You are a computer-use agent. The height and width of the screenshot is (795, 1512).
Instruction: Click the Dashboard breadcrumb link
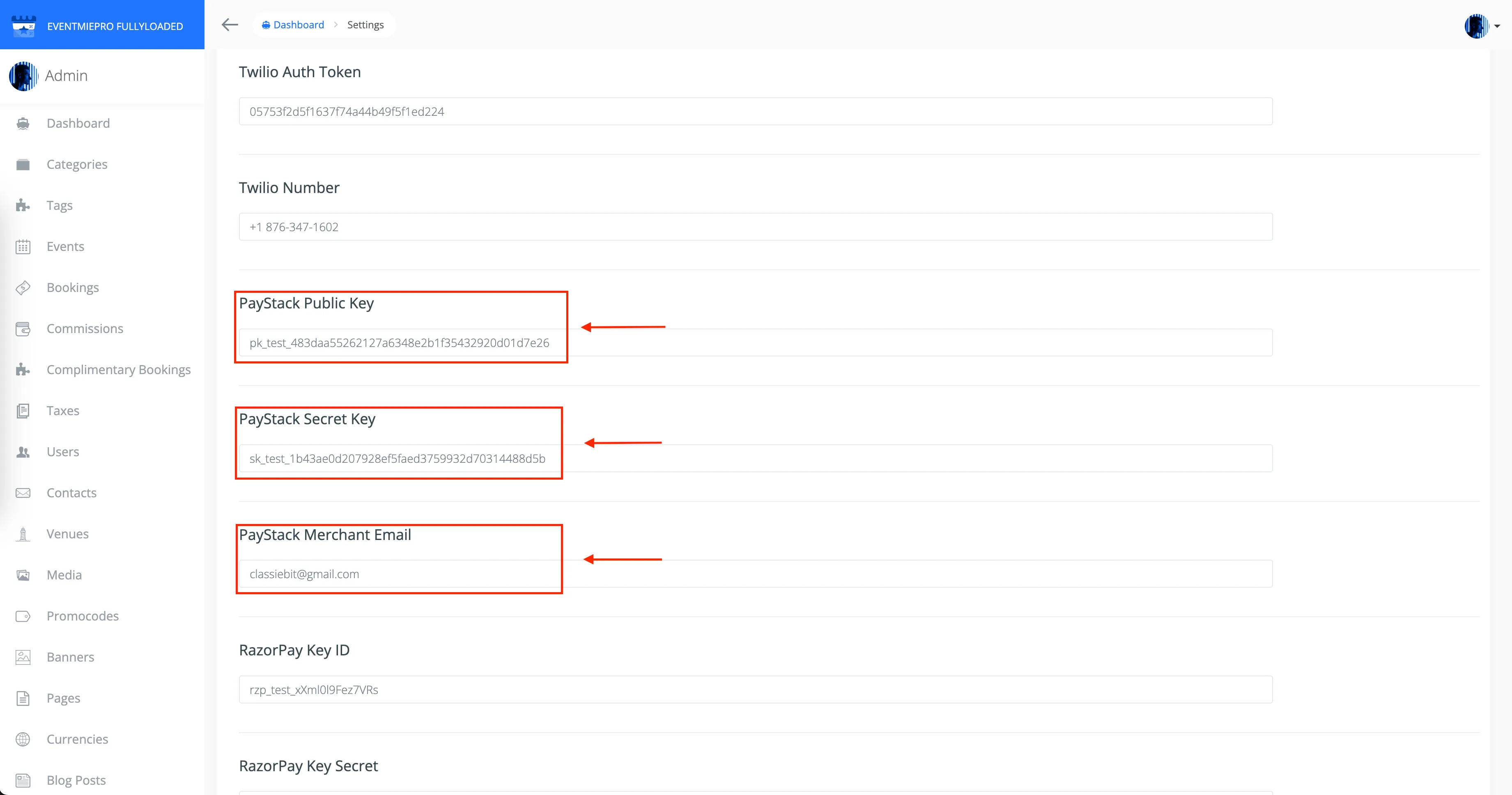pyautogui.click(x=293, y=25)
